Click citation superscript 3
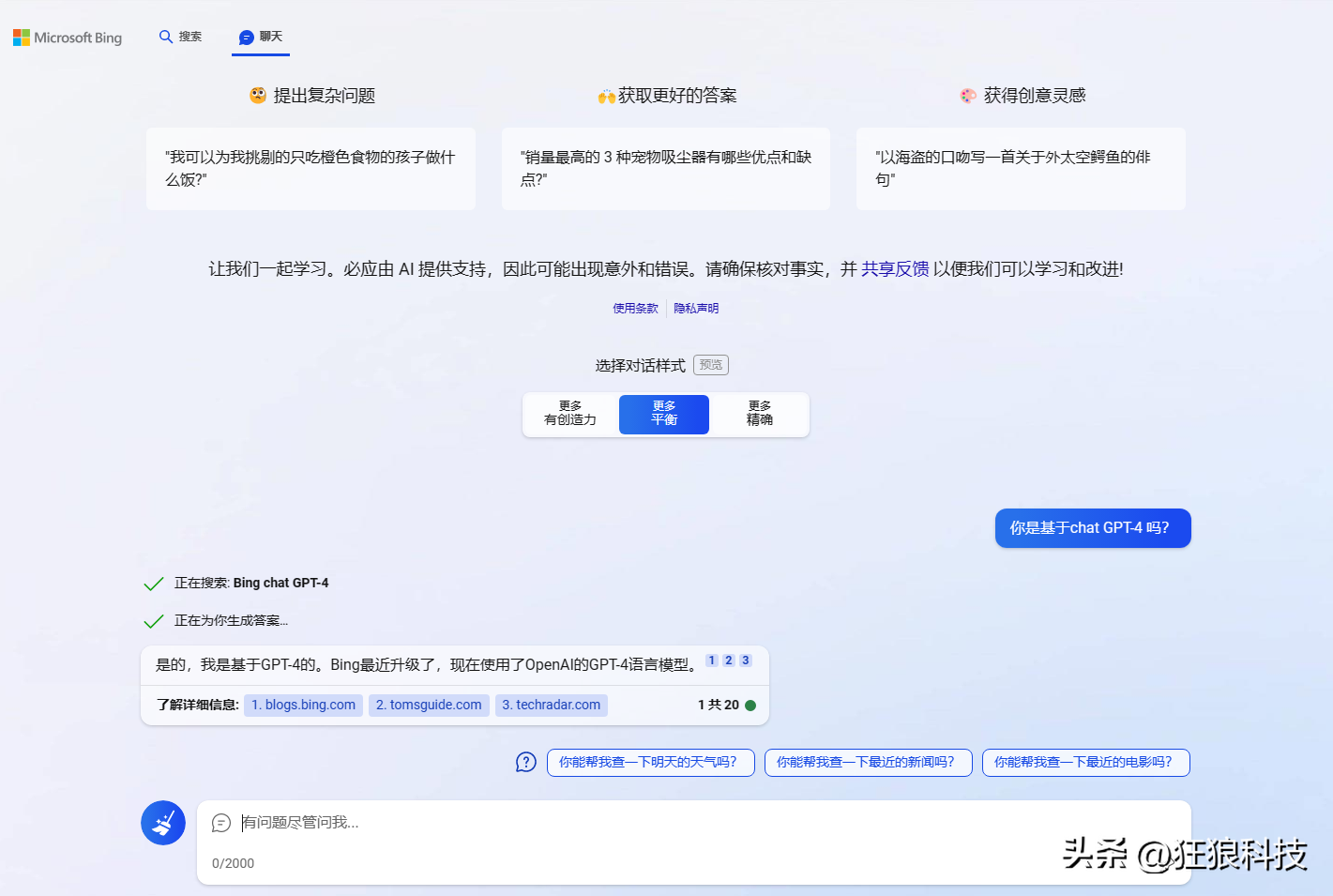The width and height of the screenshot is (1333, 896). click(746, 661)
